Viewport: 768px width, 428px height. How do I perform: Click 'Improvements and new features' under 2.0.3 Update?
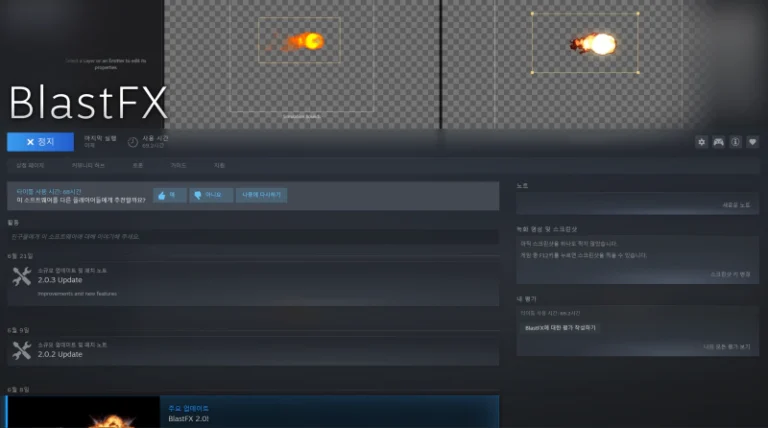(x=77, y=294)
